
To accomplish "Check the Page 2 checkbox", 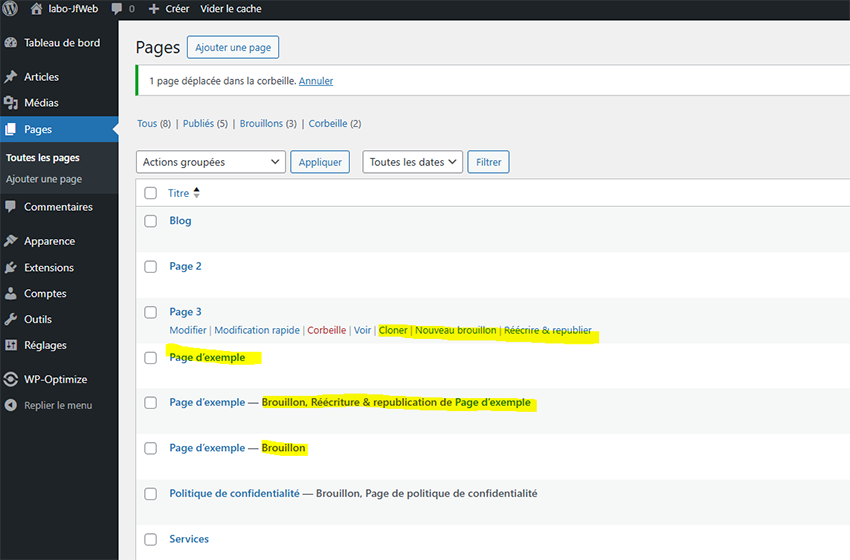I will (151, 267).
